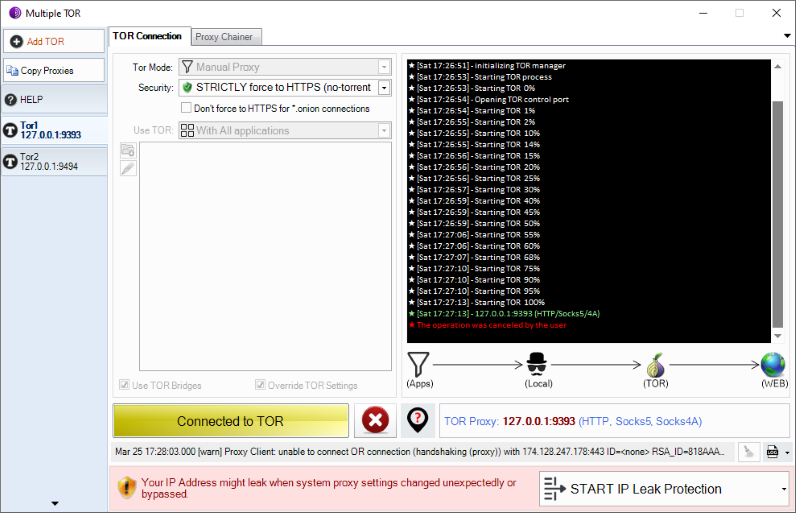Click the Tor1 circle T icon
The width and height of the screenshot is (796, 513).
pos(10,130)
